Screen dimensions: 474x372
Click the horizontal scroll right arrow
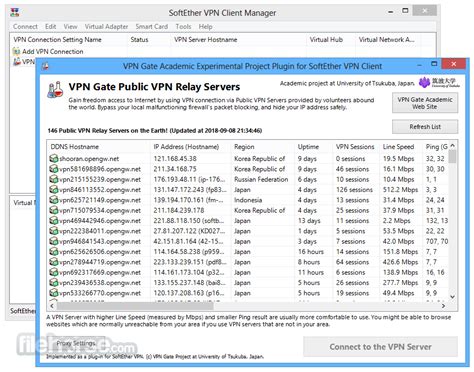coord(443,305)
